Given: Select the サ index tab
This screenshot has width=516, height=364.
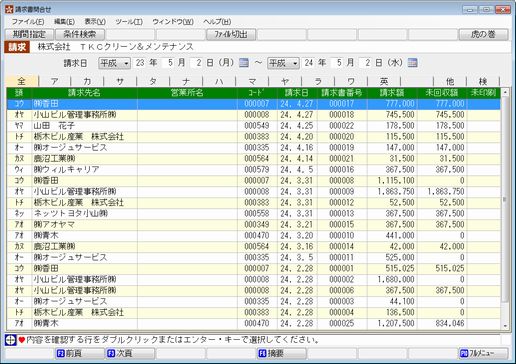Looking at the screenshot, I should (120, 81).
